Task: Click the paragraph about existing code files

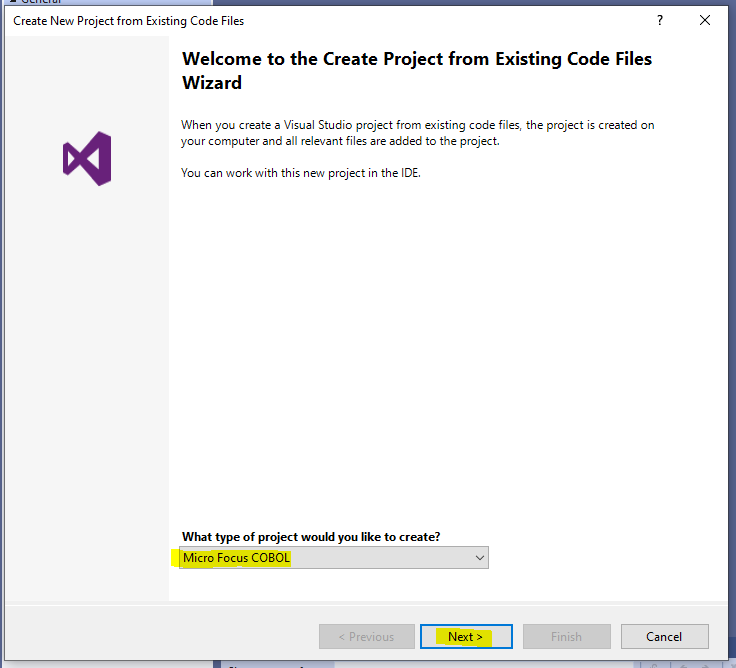Action: tap(418, 133)
